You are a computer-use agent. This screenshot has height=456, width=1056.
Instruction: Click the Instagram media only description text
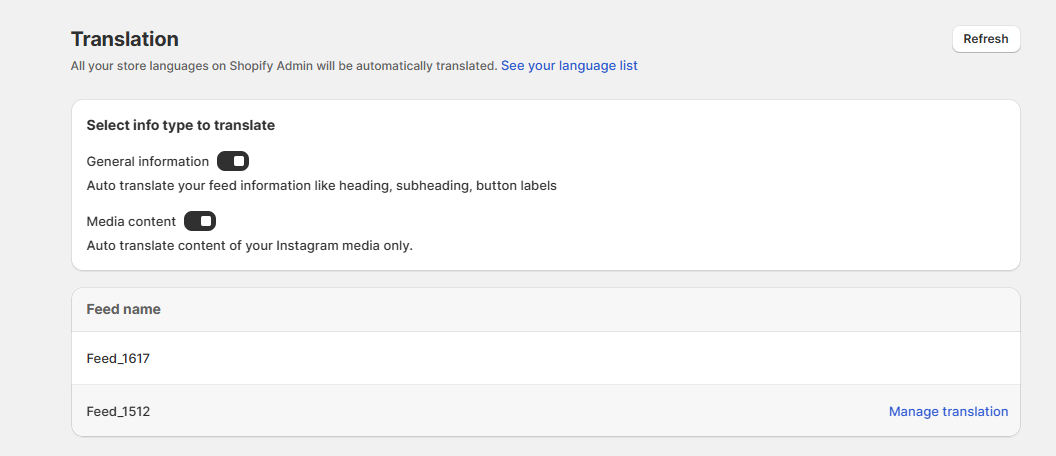[250, 246]
